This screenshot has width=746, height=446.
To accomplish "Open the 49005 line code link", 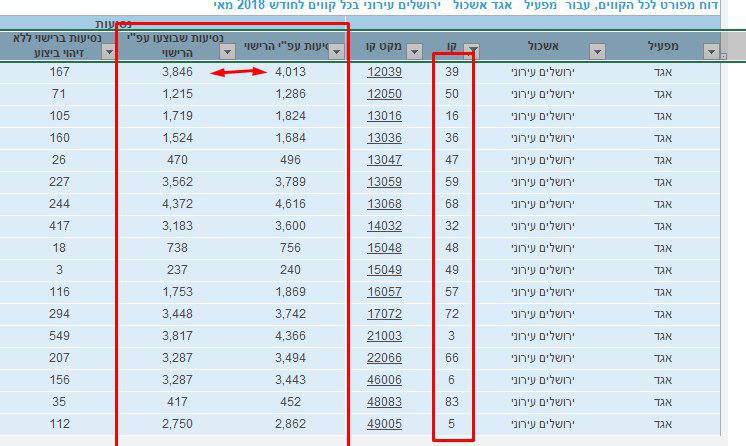I will coord(383,425).
